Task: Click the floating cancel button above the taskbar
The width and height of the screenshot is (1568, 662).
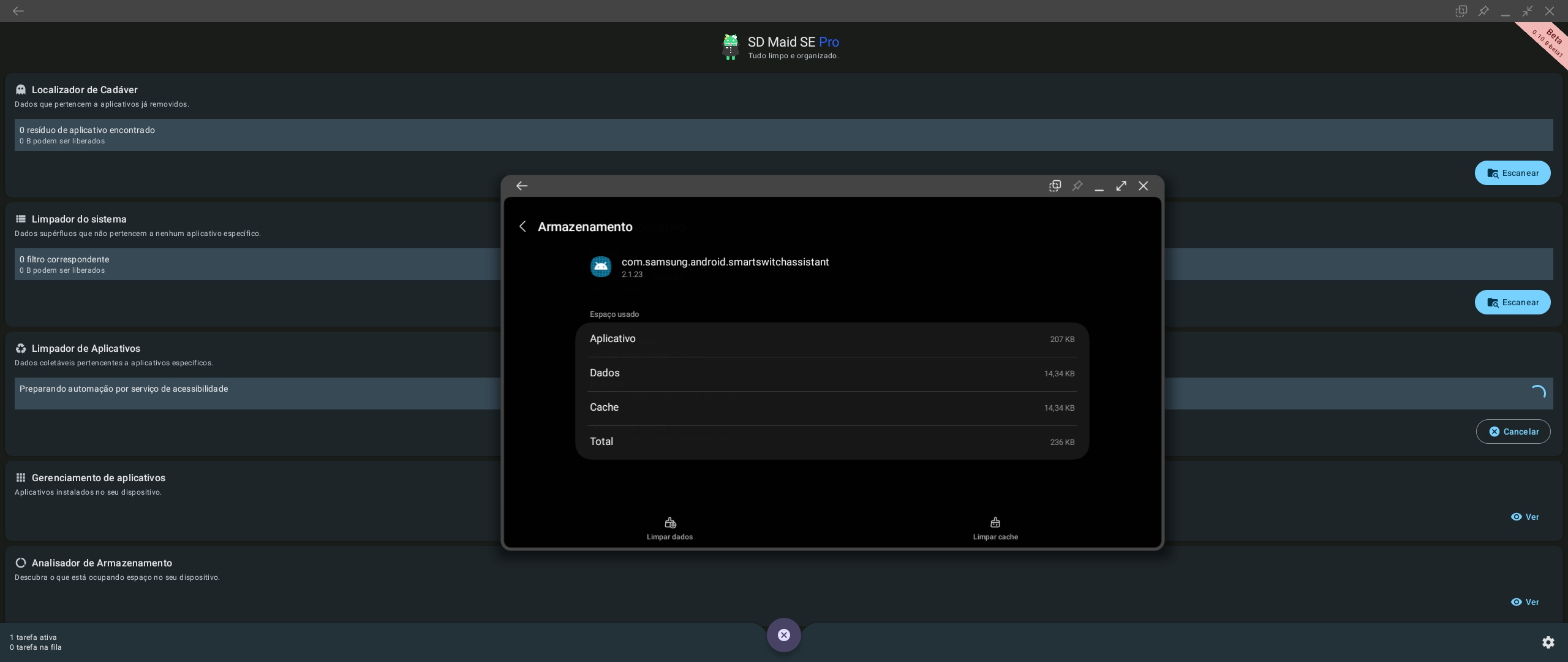Action: [783, 634]
